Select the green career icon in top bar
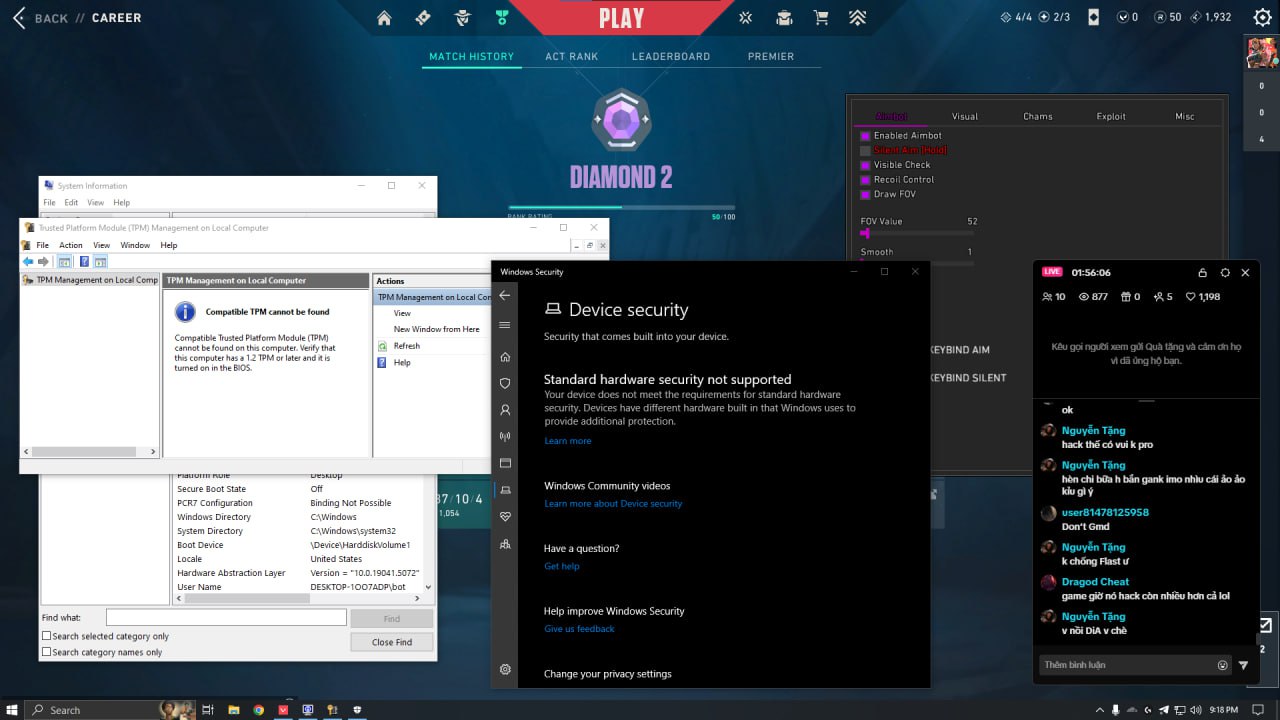Viewport: 1280px width, 720px height. point(501,18)
